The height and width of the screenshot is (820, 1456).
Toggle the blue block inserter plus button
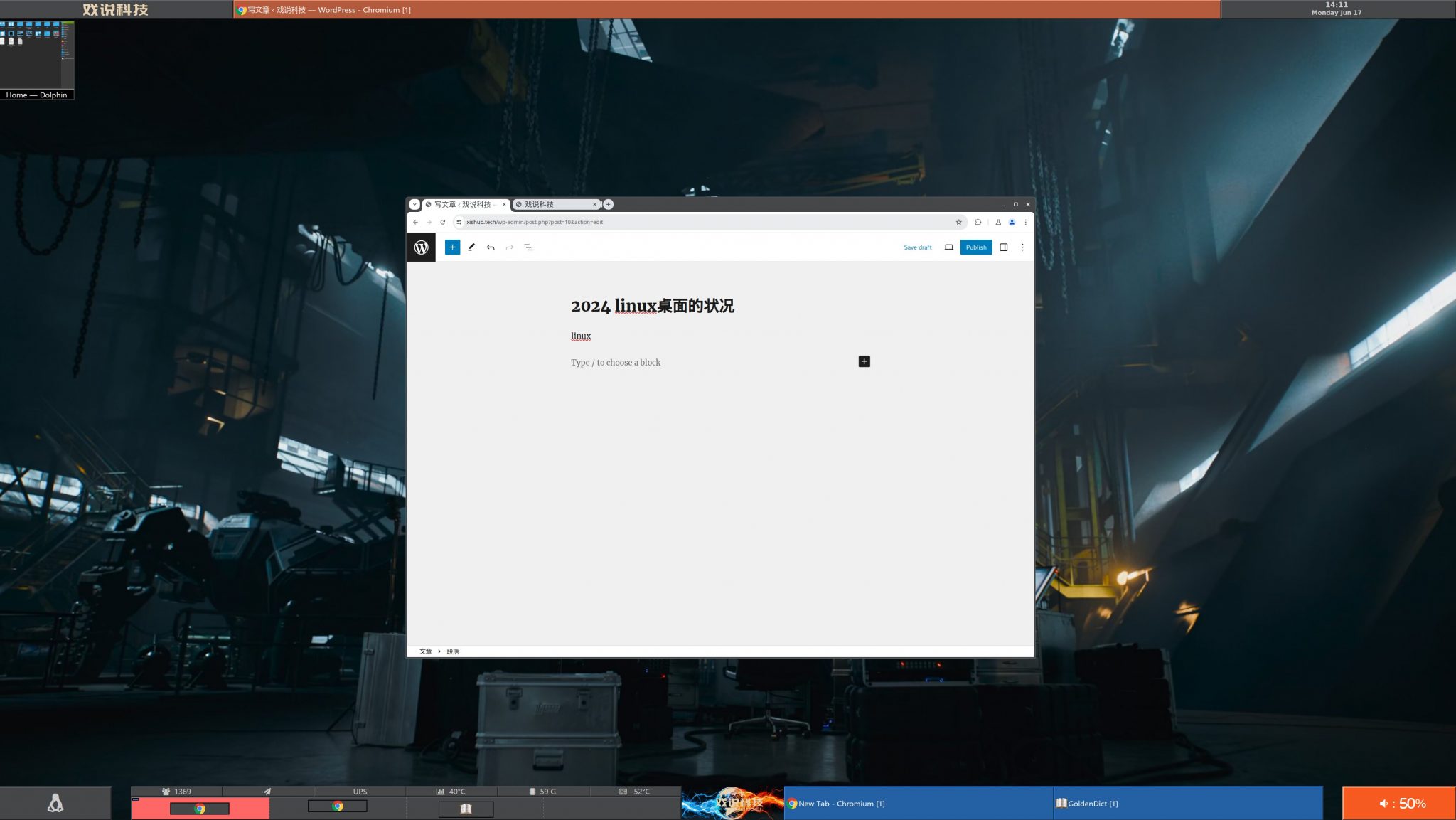pos(452,247)
